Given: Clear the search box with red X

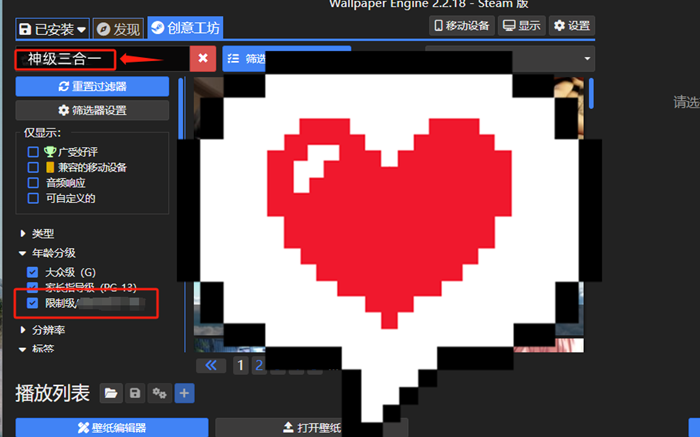Looking at the screenshot, I should [x=203, y=58].
